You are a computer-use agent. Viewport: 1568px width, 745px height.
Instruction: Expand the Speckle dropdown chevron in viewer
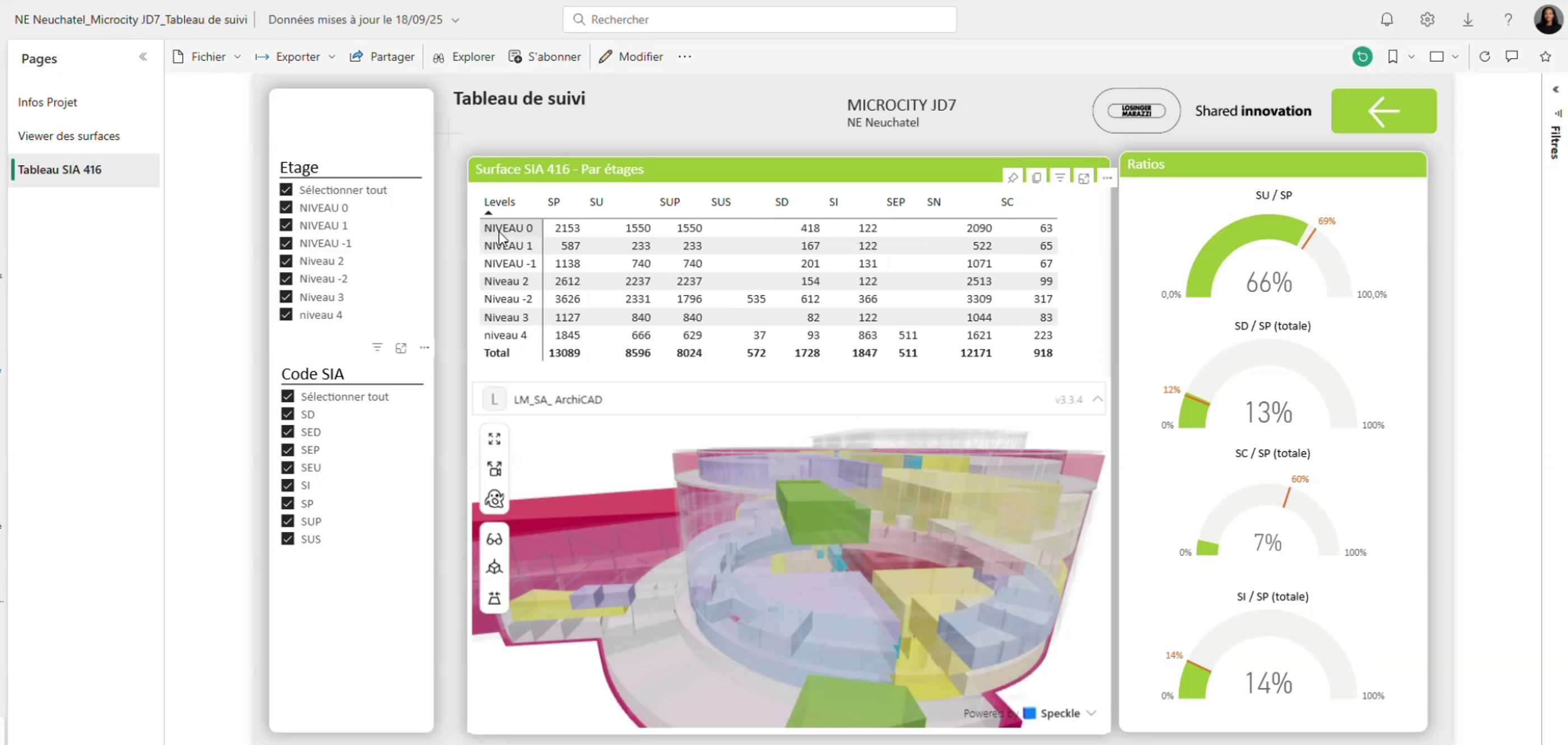pyautogui.click(x=1091, y=713)
